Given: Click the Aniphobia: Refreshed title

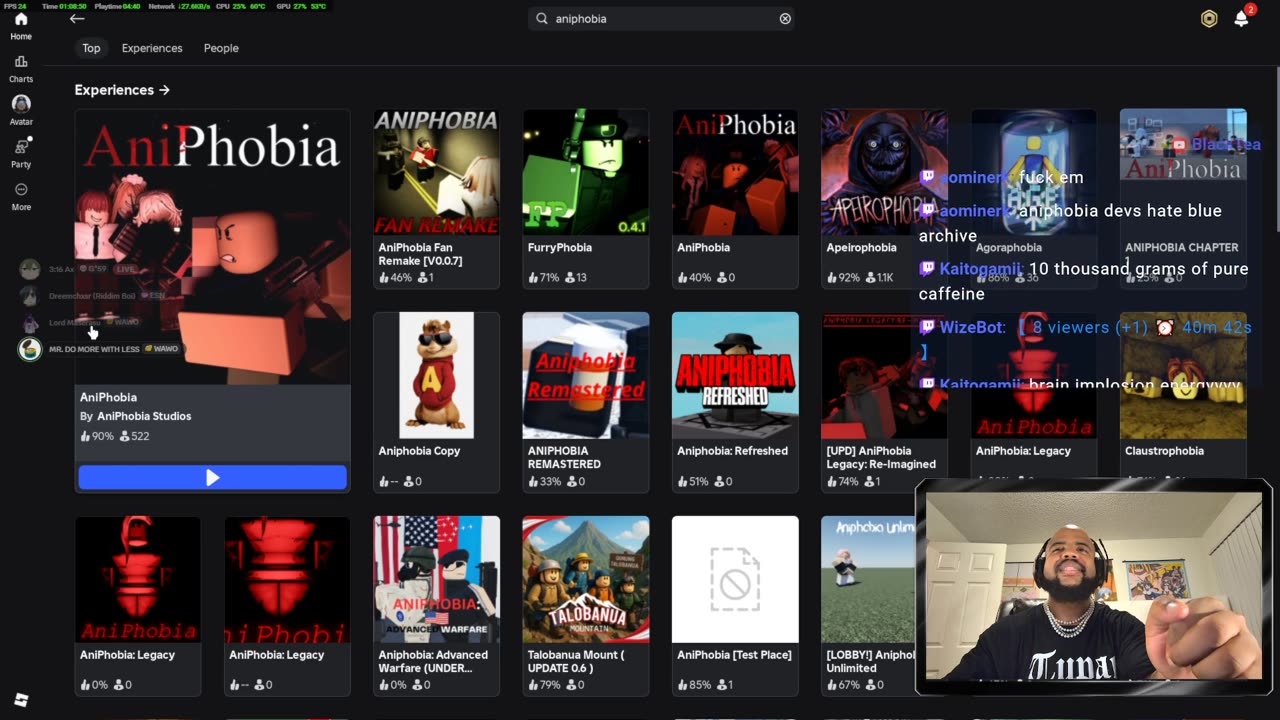Looking at the screenshot, I should coord(732,451).
